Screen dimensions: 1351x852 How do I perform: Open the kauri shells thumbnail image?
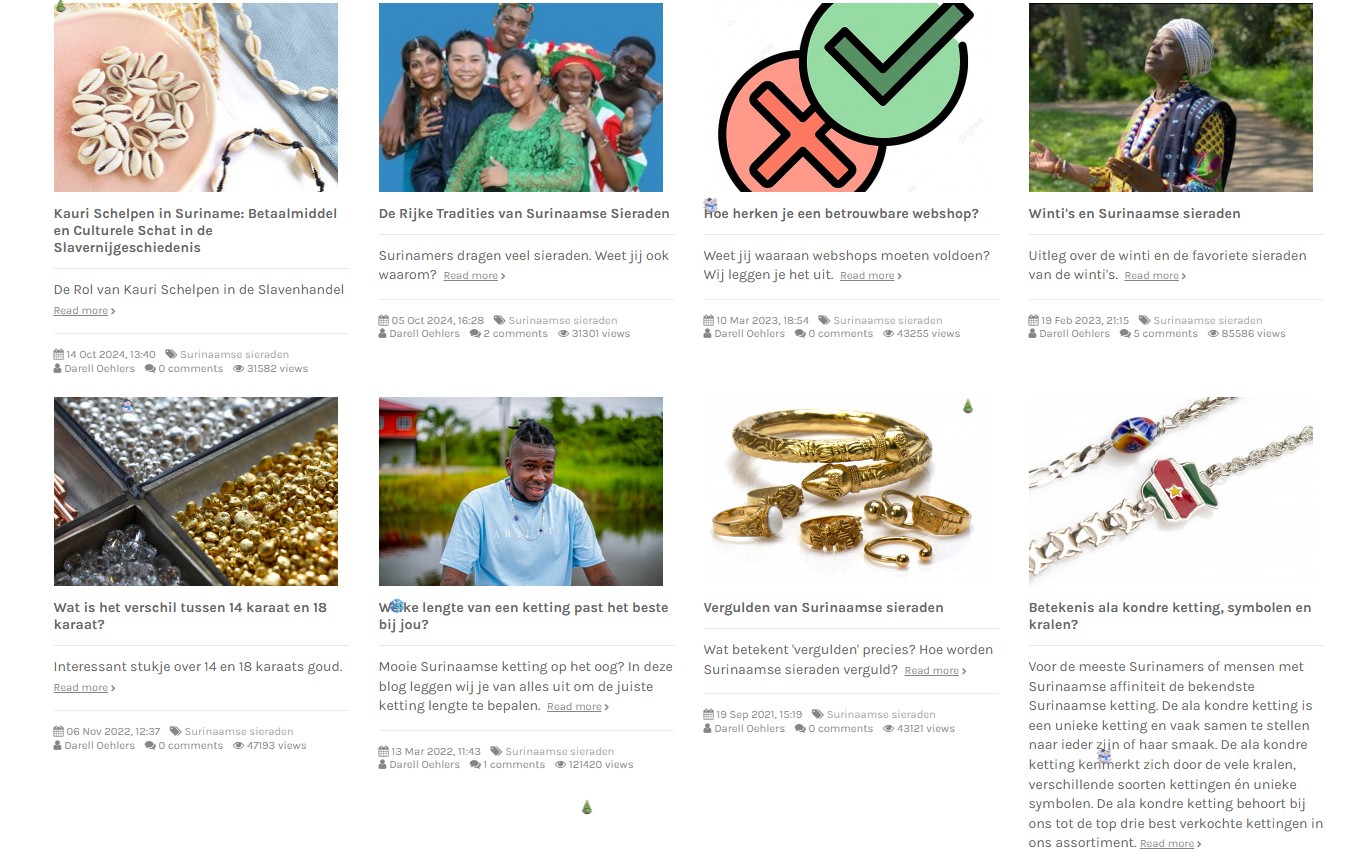196,97
